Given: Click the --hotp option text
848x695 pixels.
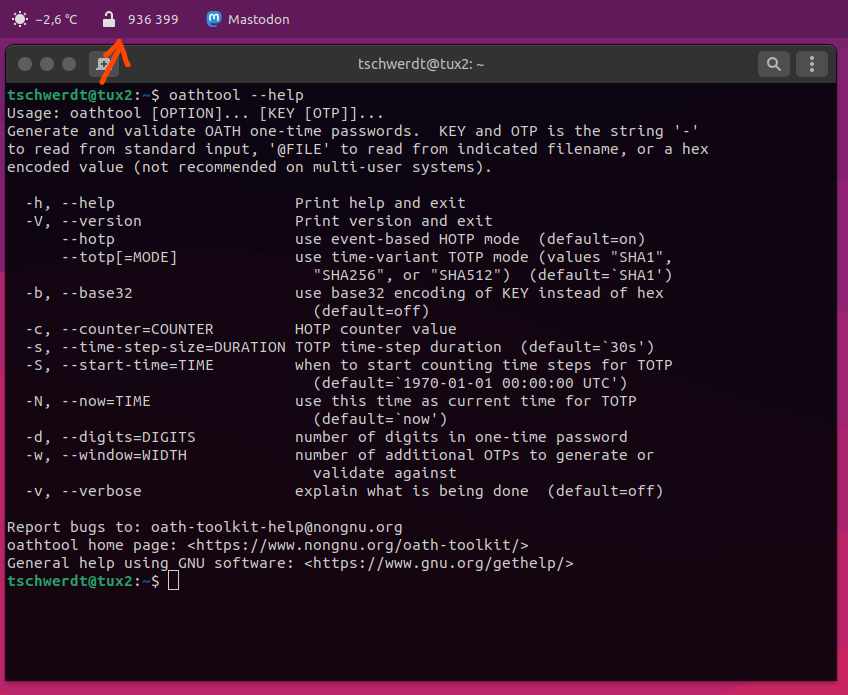Looking at the screenshot, I should click(88, 239).
